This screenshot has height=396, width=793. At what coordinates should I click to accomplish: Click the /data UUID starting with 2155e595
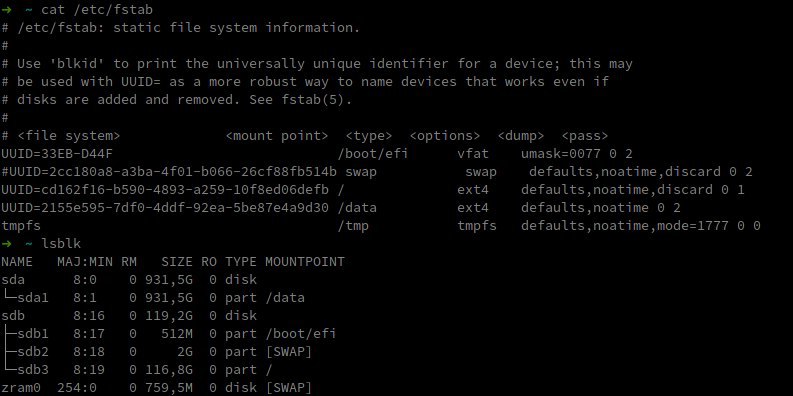[x=165, y=208]
